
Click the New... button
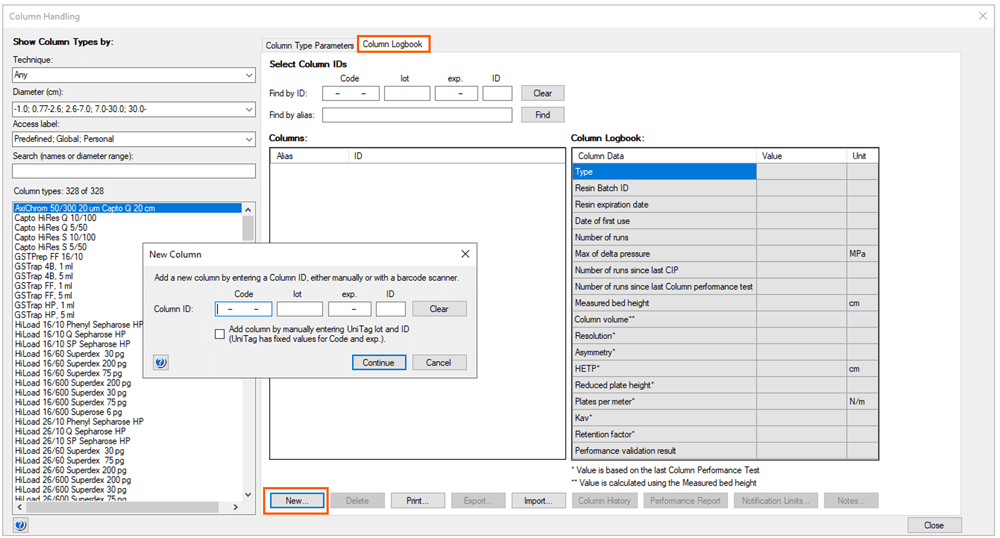(x=296, y=500)
